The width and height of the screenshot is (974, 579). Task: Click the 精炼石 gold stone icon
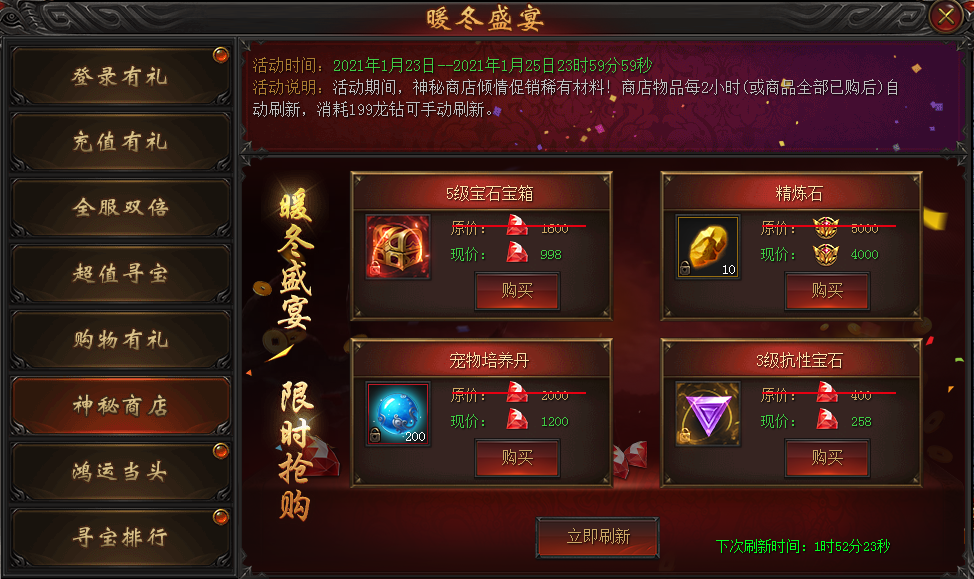(708, 247)
